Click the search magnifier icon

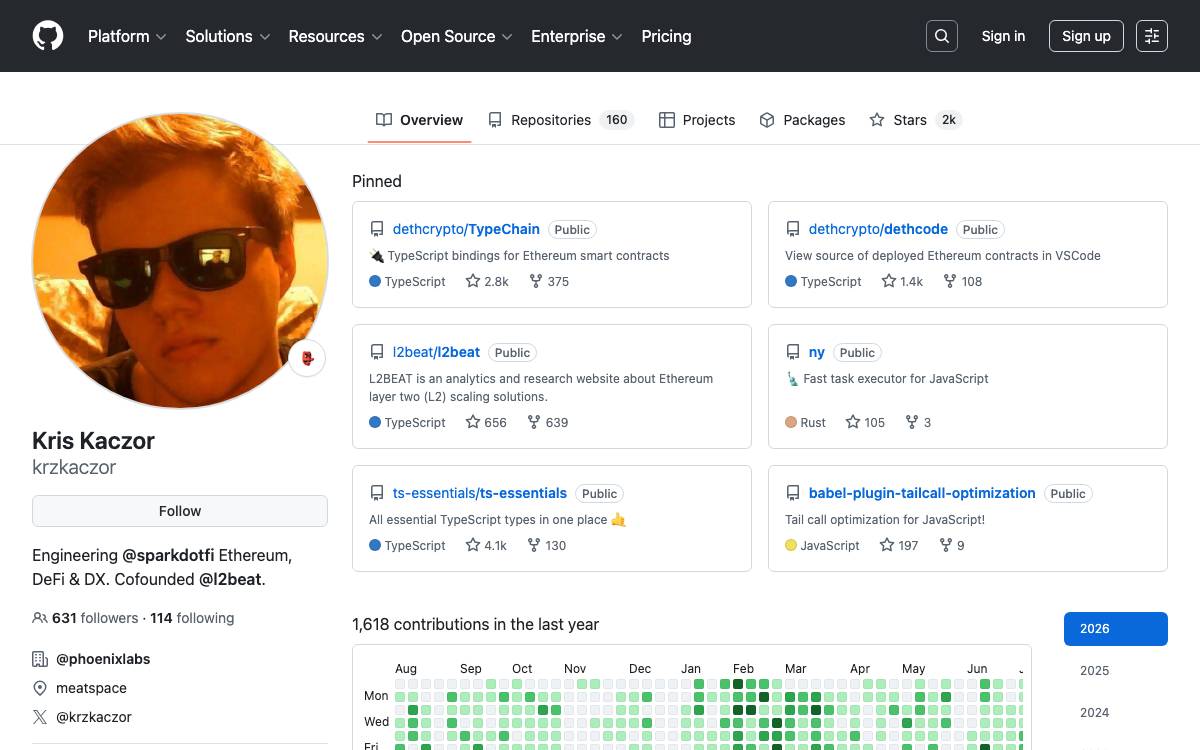pos(942,36)
